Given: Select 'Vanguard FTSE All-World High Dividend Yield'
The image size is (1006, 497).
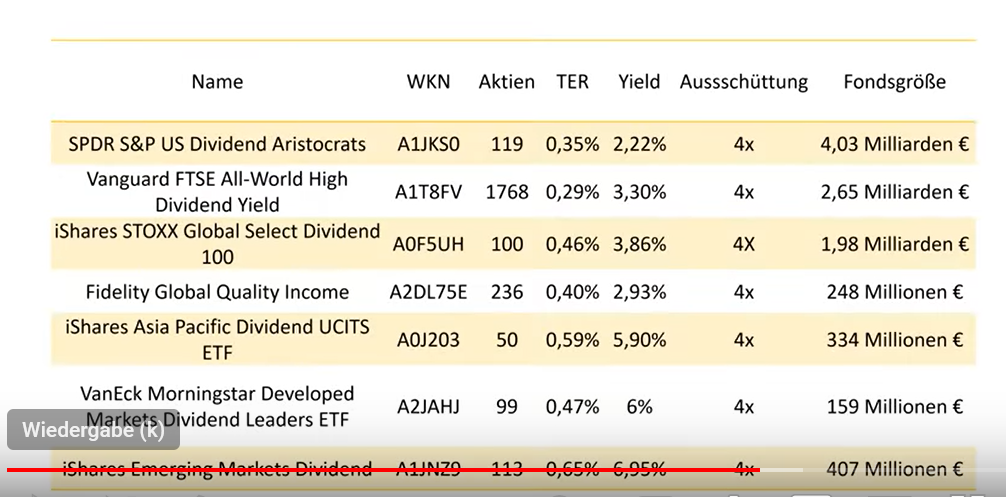Looking at the screenshot, I should [x=217, y=191].
